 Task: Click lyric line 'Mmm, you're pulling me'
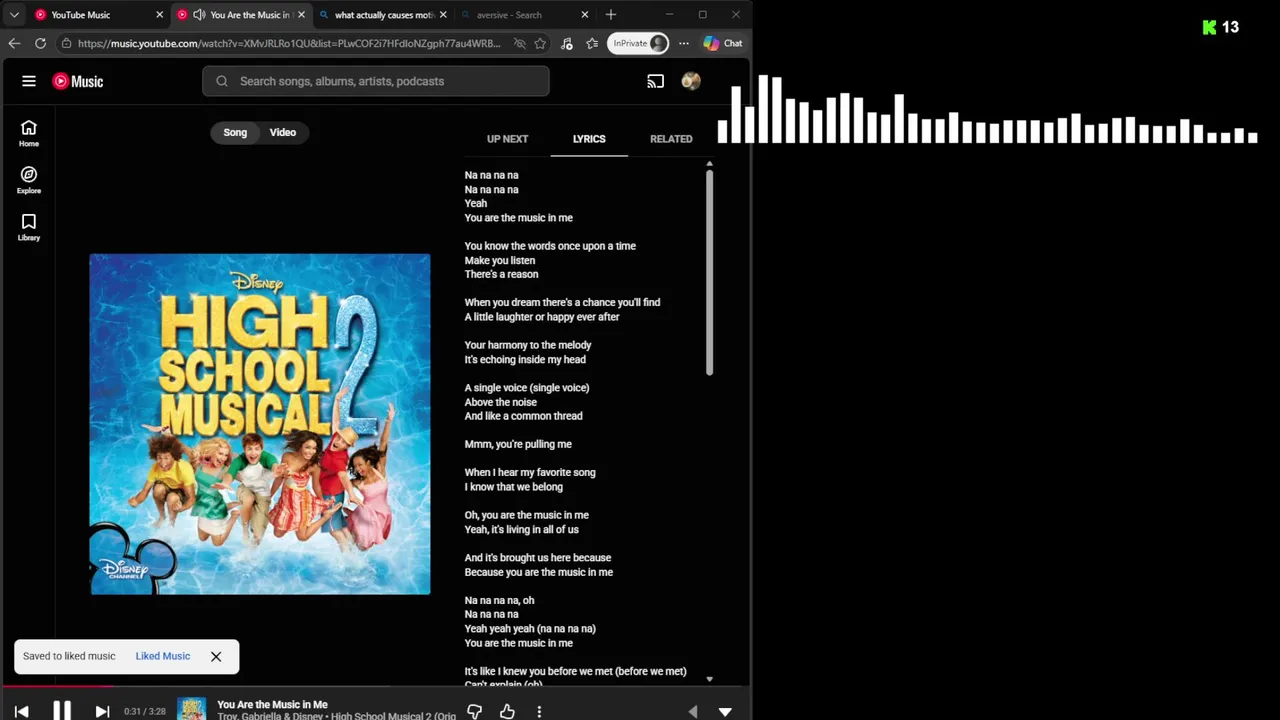(x=518, y=444)
